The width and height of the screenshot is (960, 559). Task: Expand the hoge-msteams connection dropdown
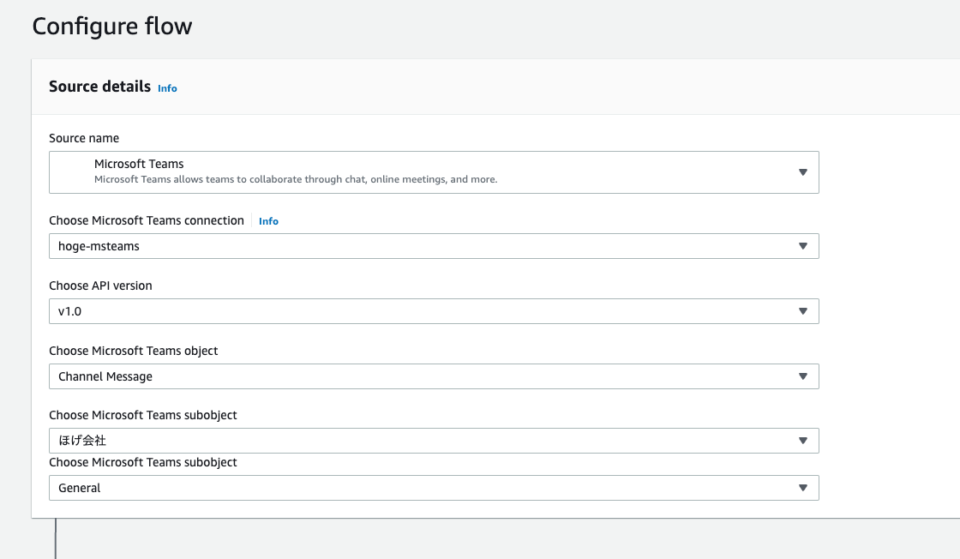(x=433, y=246)
